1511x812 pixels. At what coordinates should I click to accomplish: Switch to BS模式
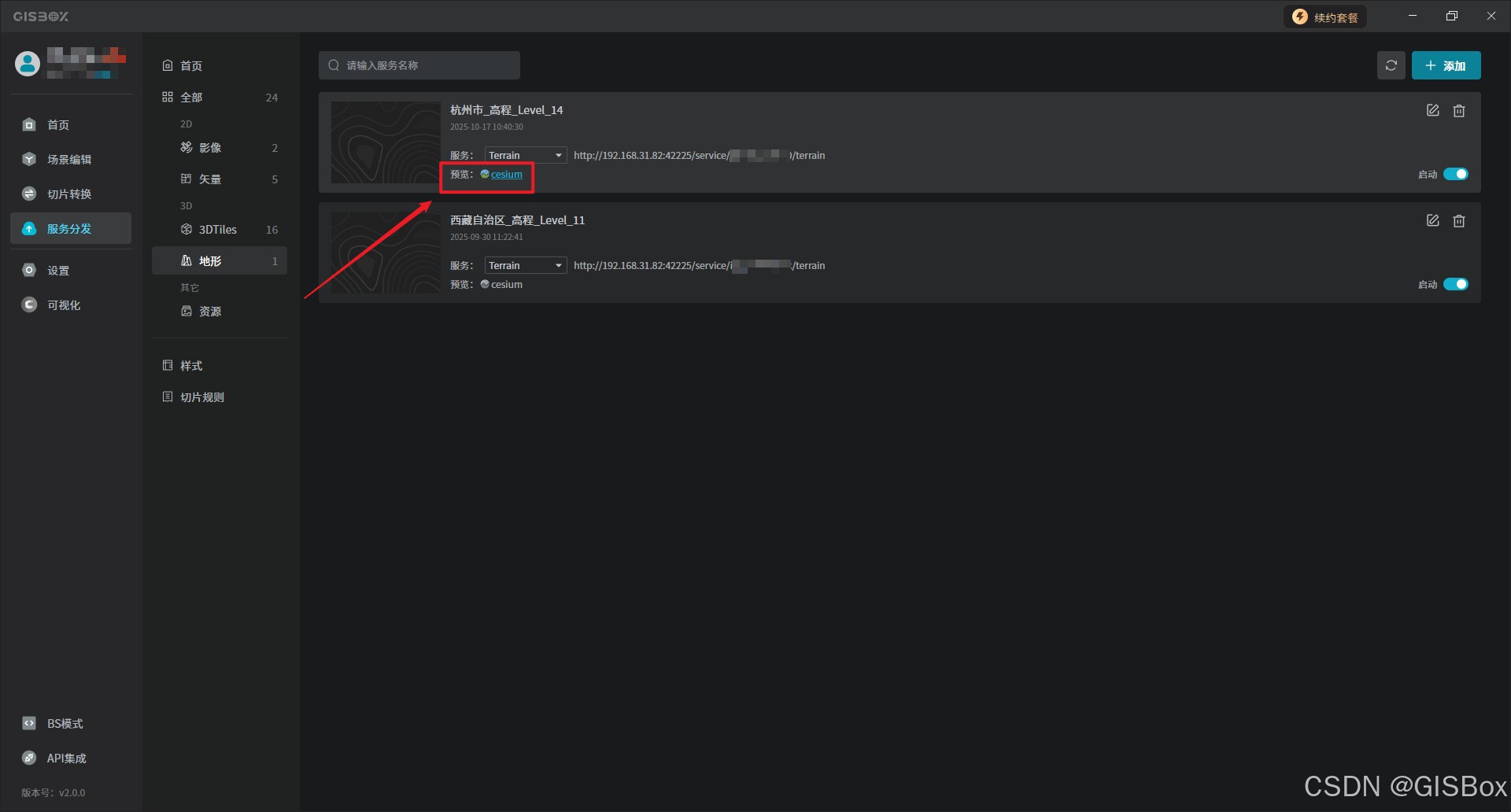coord(71,724)
